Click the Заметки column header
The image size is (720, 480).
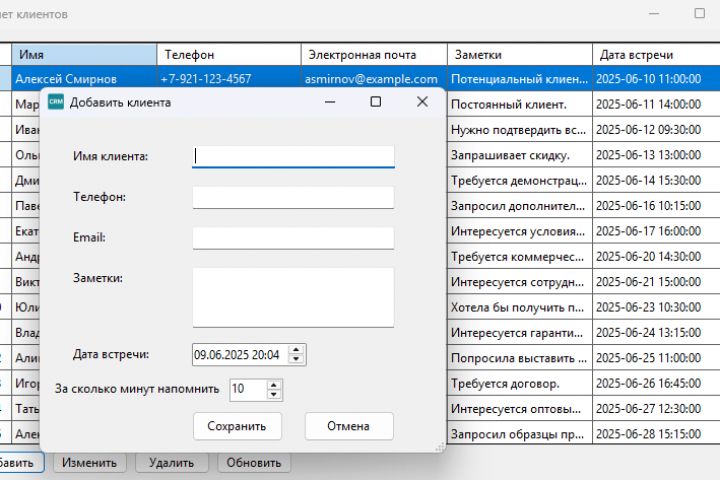[x=520, y=55]
